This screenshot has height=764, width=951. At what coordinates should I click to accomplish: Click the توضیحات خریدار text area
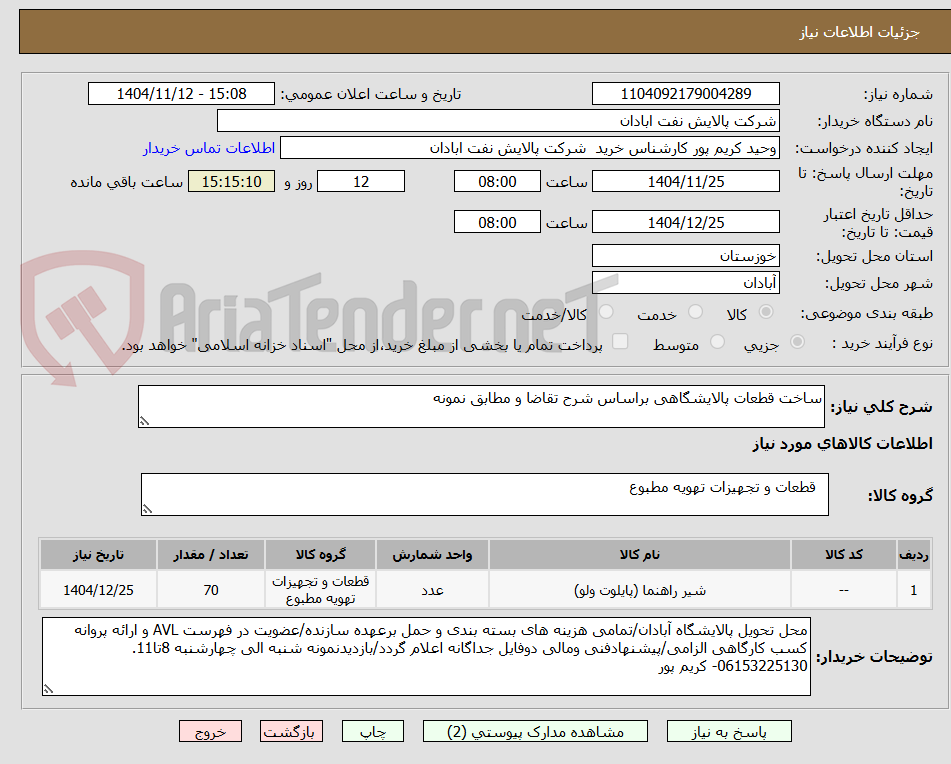(426, 657)
